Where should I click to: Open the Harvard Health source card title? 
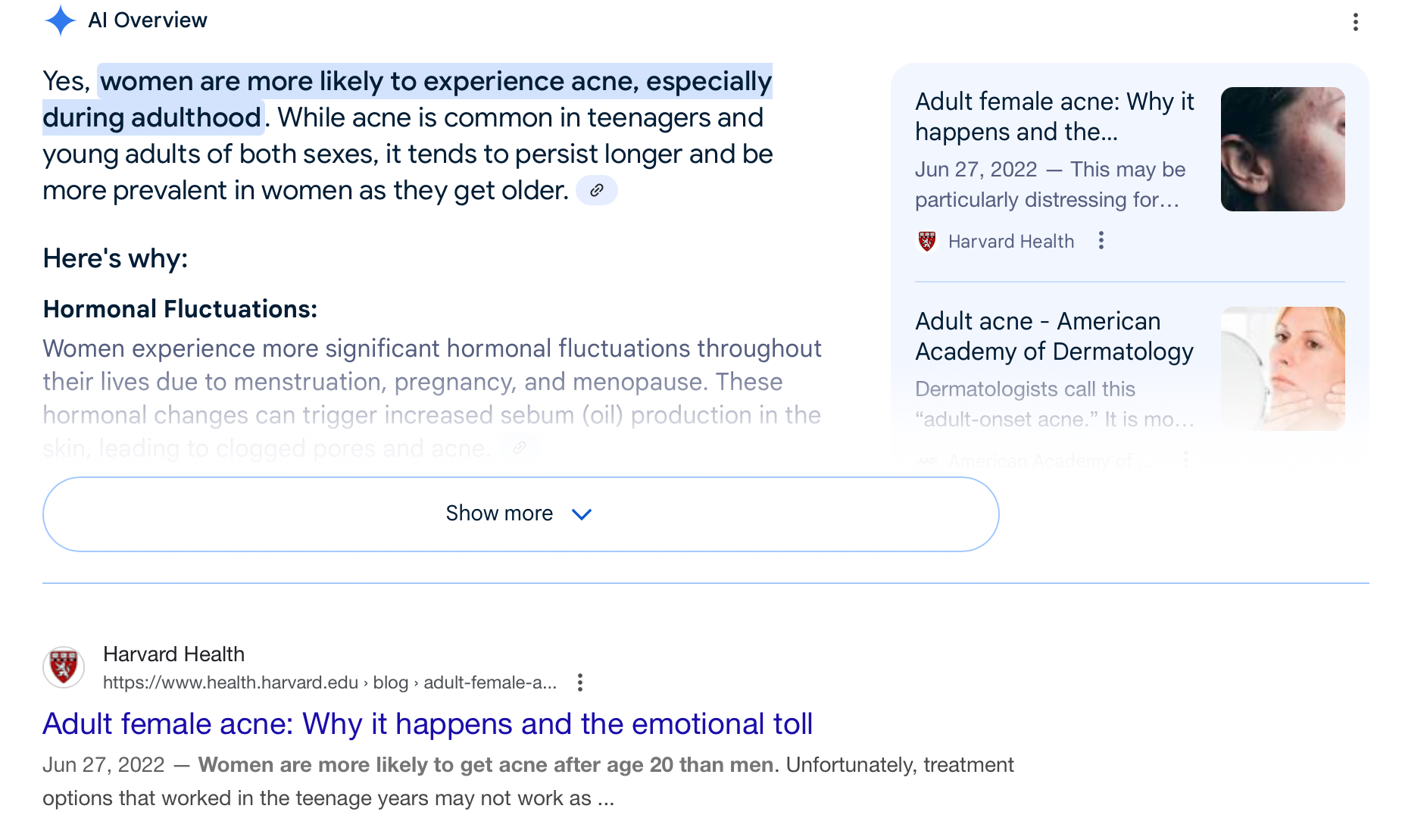click(1054, 117)
